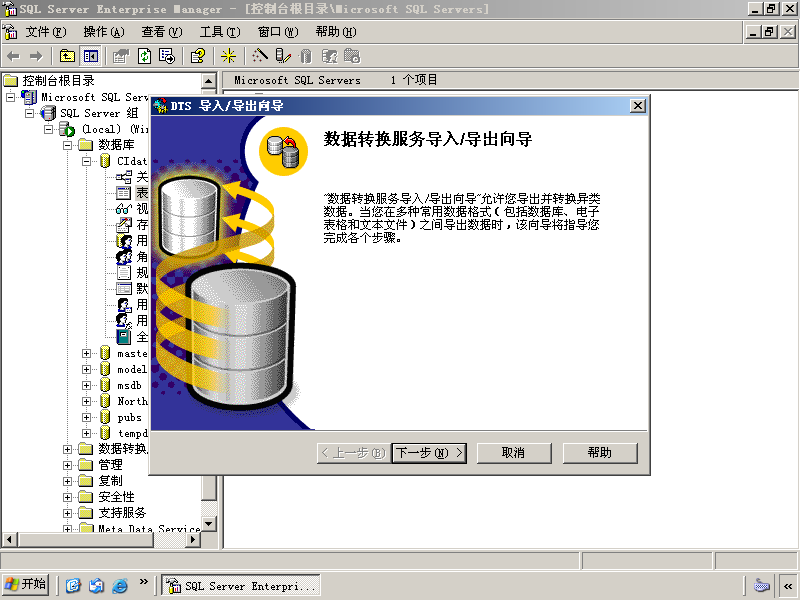The image size is (800, 600).
Task: Click SQL Server Enterprise taskbar button
Action: pyautogui.click(x=241, y=586)
